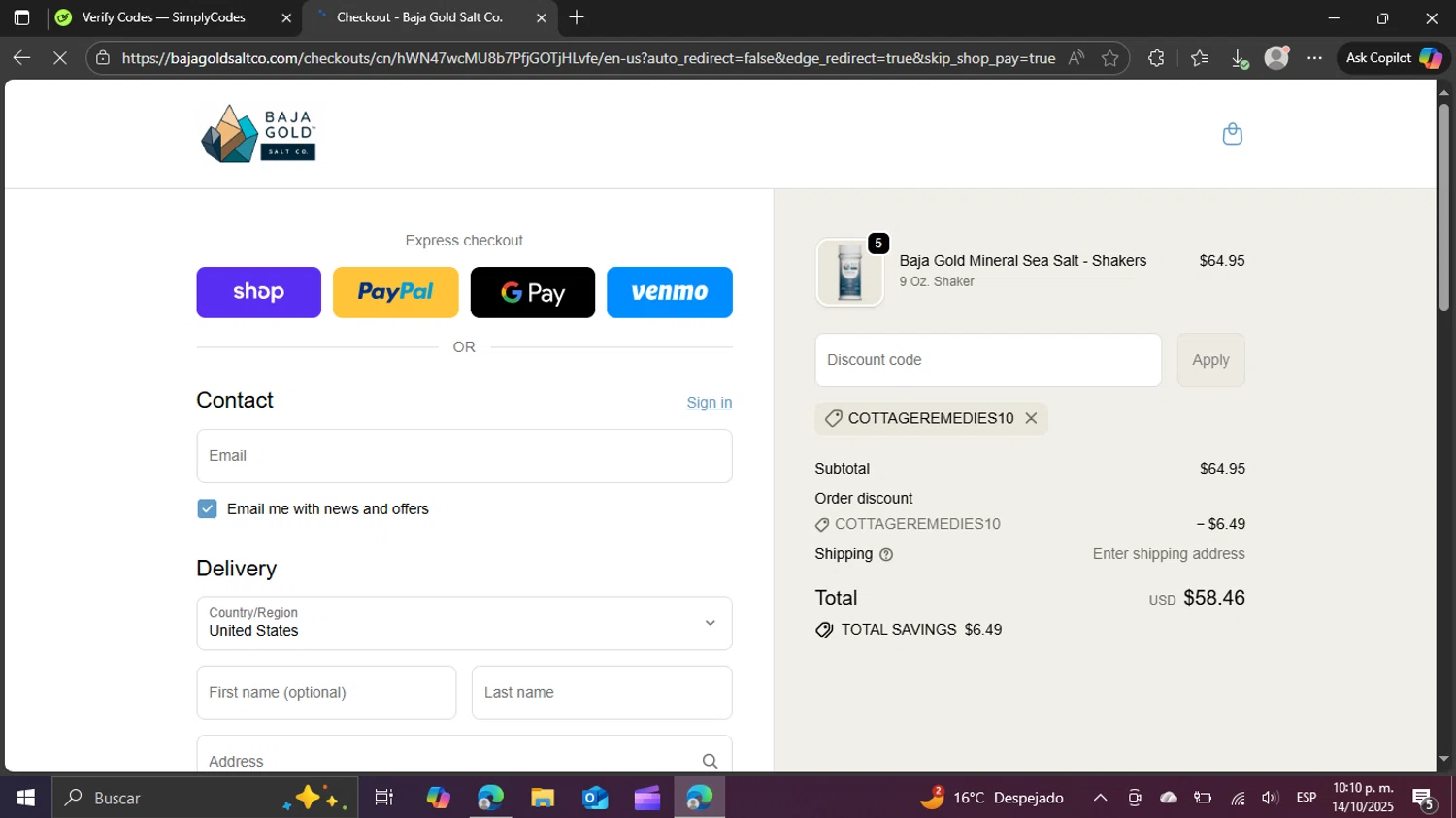
Task: Pay with Shop Pay express button
Action: tap(258, 292)
